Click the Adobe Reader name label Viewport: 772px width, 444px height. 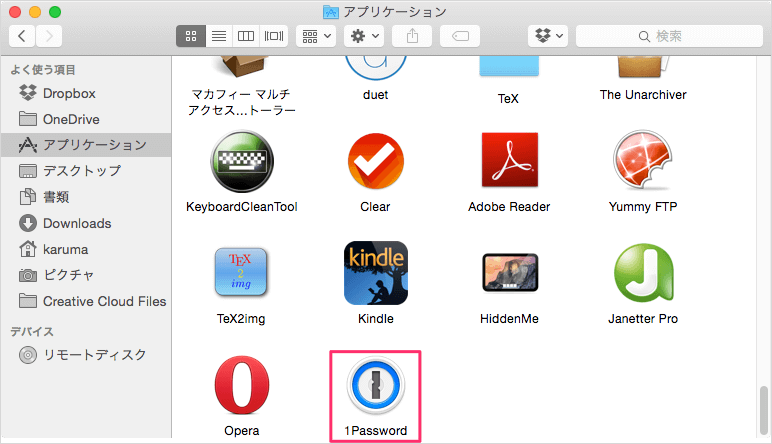point(509,207)
